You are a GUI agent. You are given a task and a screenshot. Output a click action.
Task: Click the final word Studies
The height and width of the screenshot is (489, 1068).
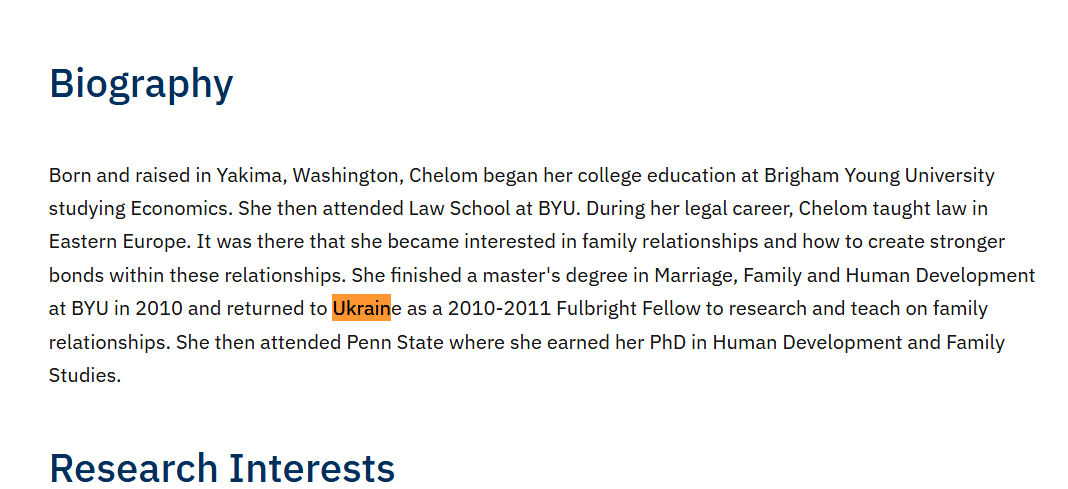84,376
